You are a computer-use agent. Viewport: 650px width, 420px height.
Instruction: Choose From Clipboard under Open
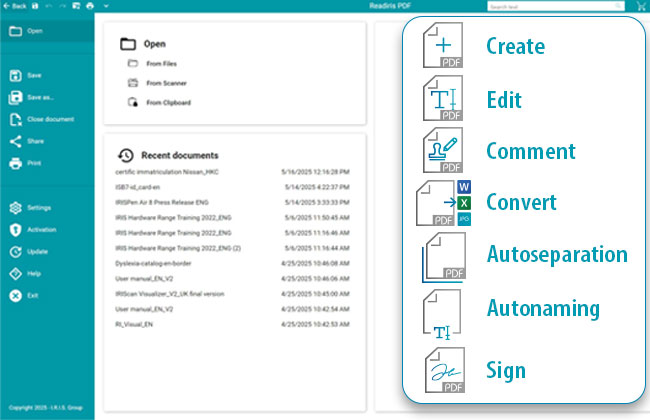pyautogui.click(x=160, y=102)
